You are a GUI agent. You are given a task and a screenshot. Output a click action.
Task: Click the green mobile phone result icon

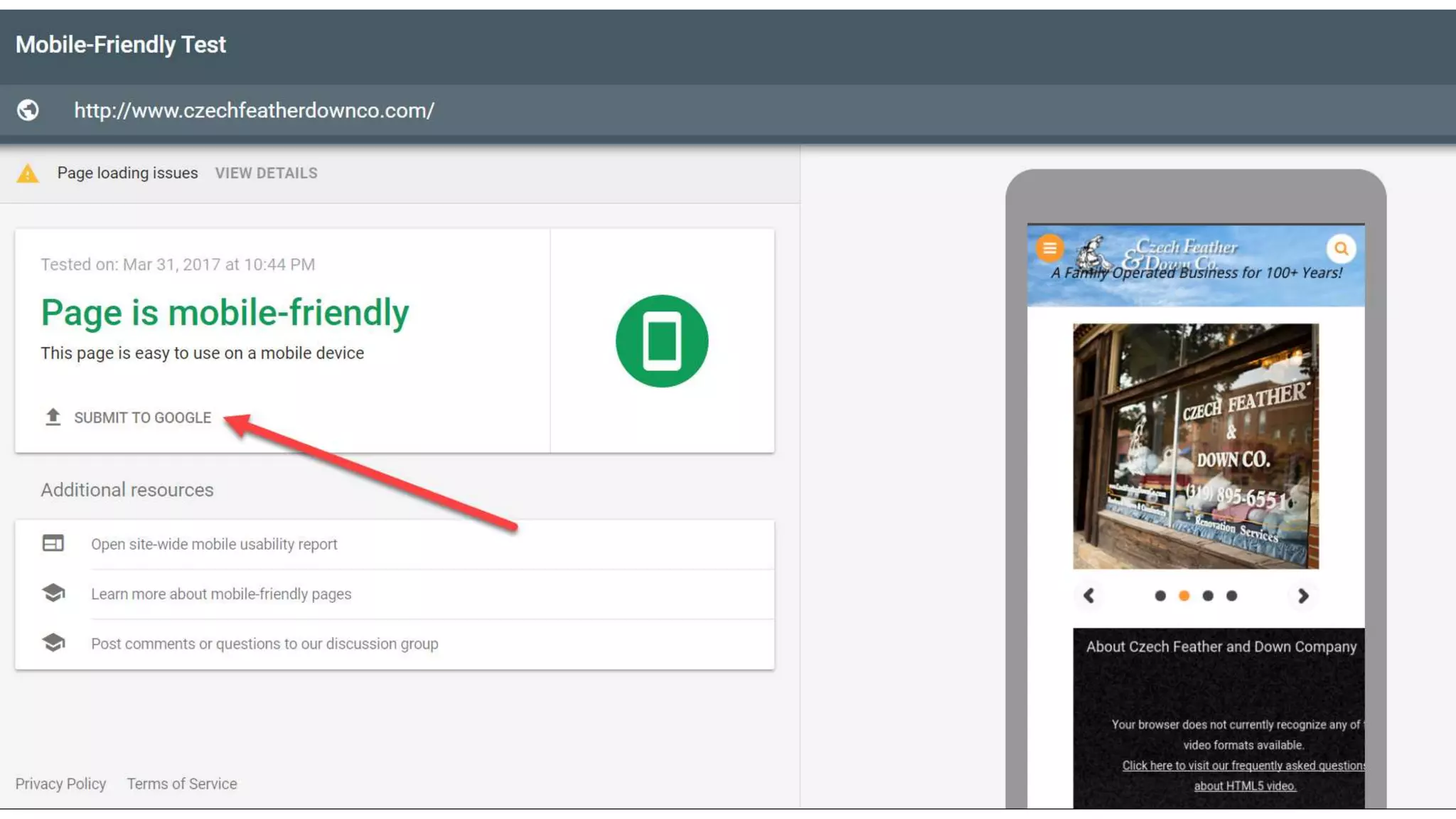pos(661,341)
